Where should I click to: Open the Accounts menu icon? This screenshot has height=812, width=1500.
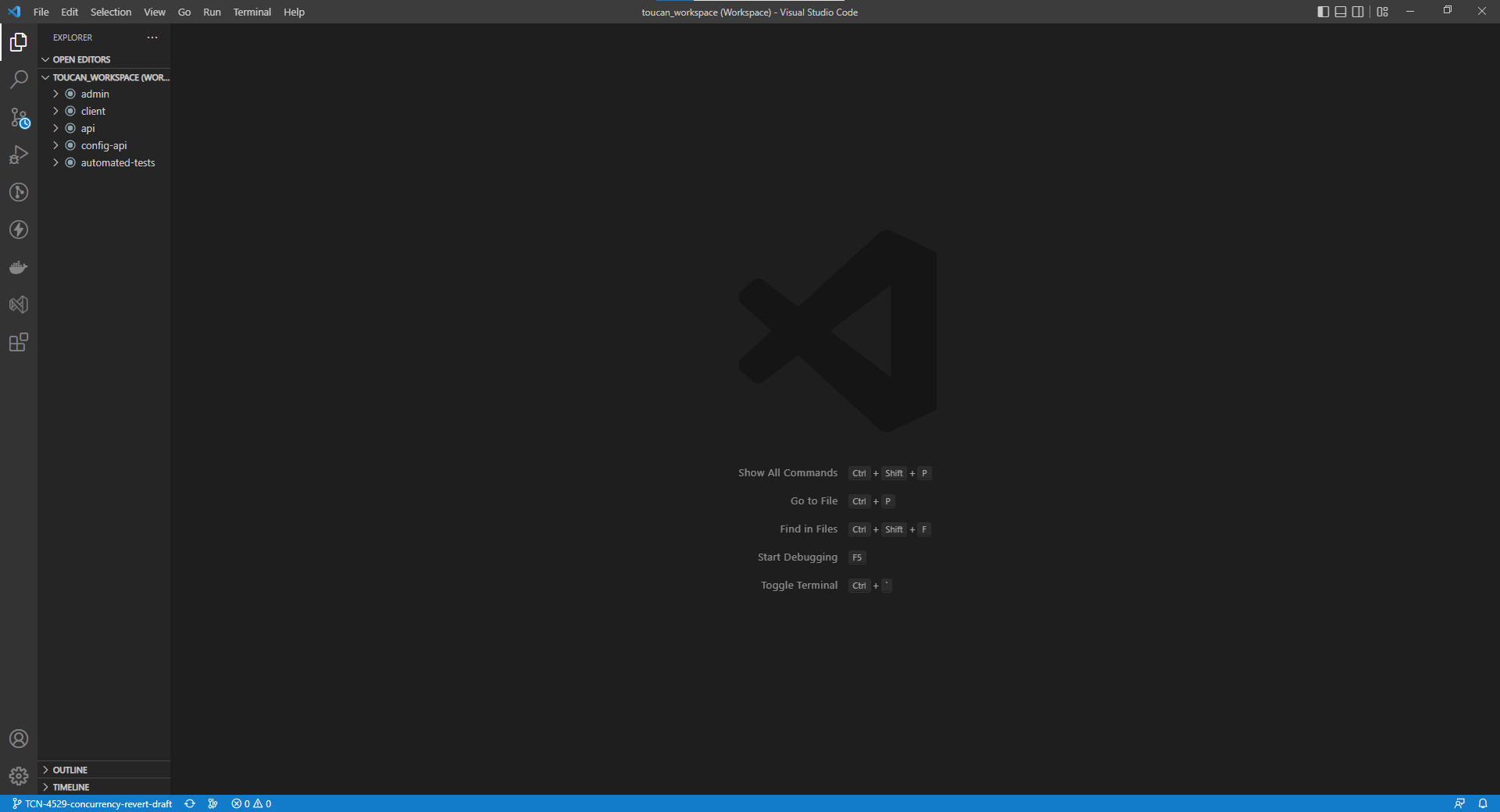pyautogui.click(x=19, y=739)
